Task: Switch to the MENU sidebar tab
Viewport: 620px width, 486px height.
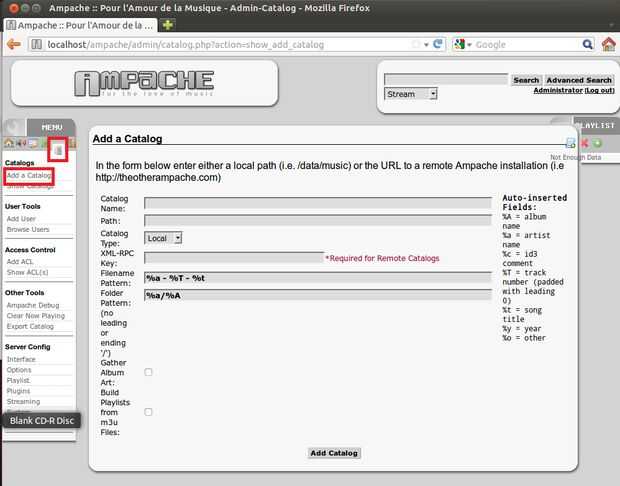Action: [51, 127]
